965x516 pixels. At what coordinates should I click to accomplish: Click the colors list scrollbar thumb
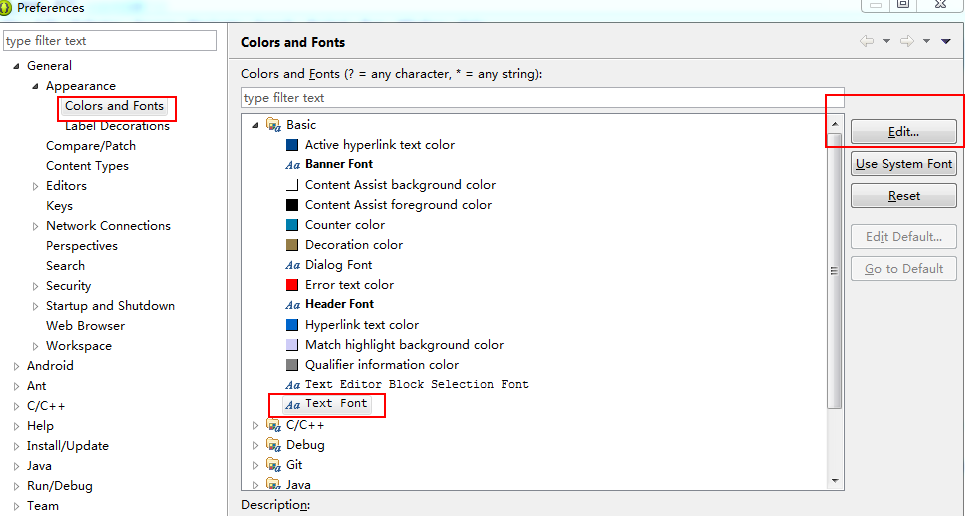[x=835, y=271]
